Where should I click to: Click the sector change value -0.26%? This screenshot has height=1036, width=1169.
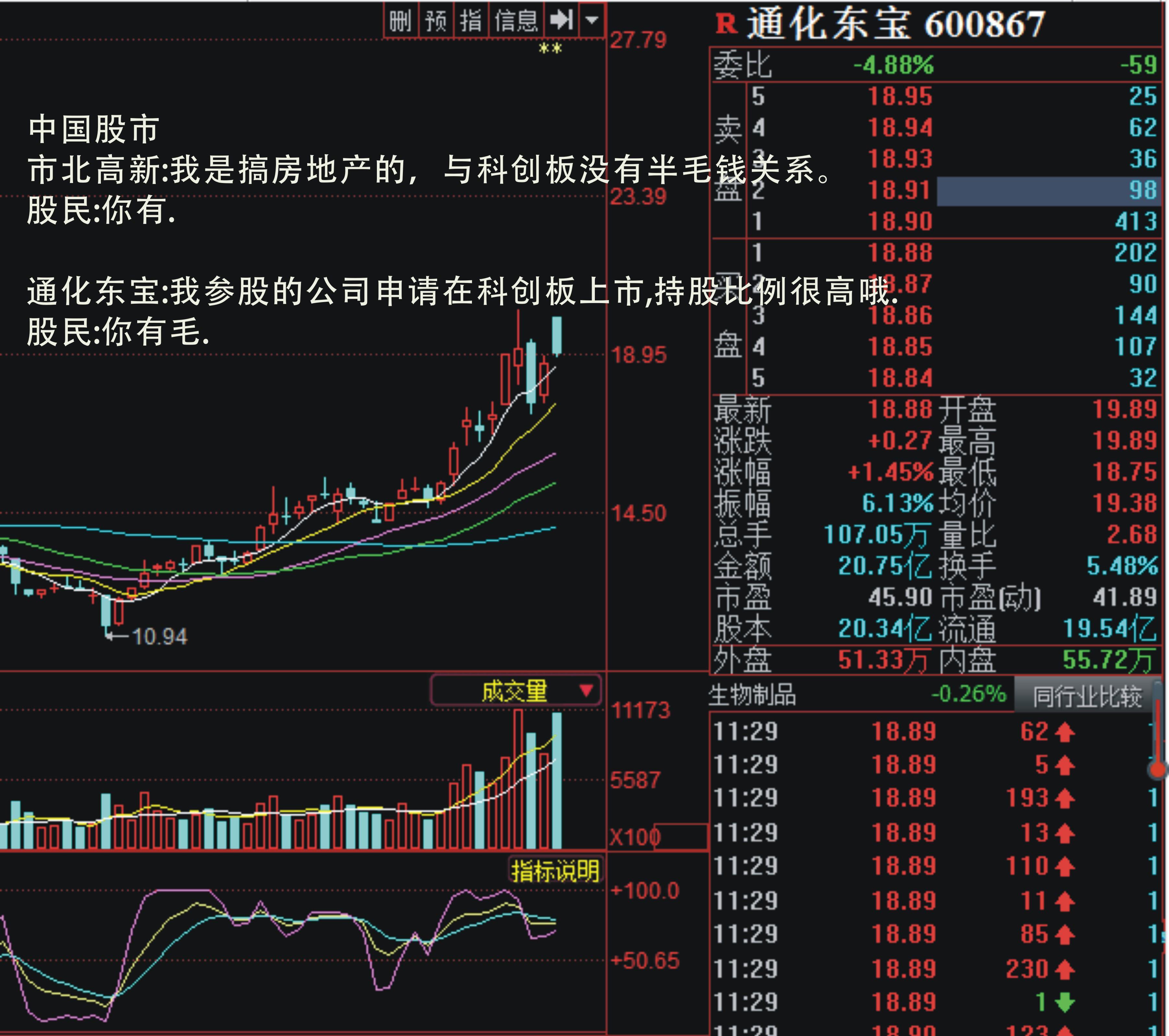[969, 694]
